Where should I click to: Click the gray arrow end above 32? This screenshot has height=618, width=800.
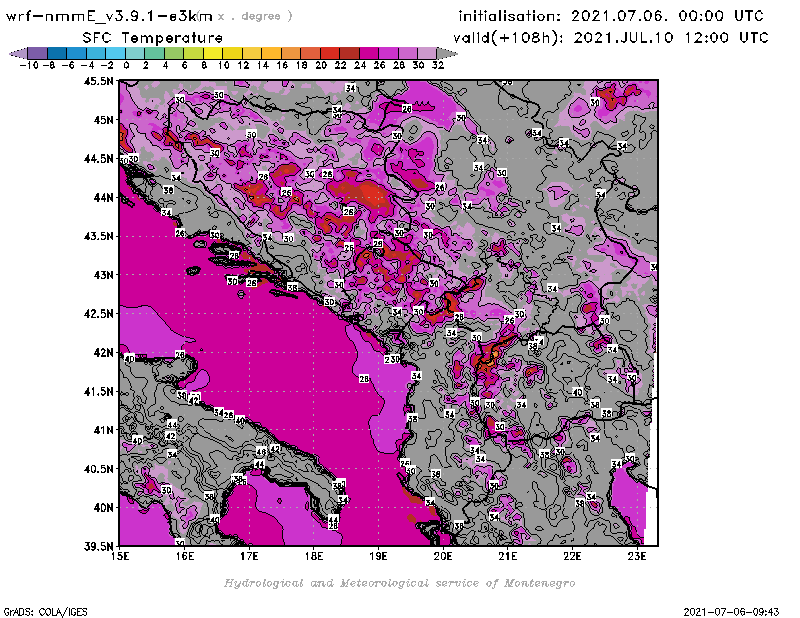tap(447, 53)
